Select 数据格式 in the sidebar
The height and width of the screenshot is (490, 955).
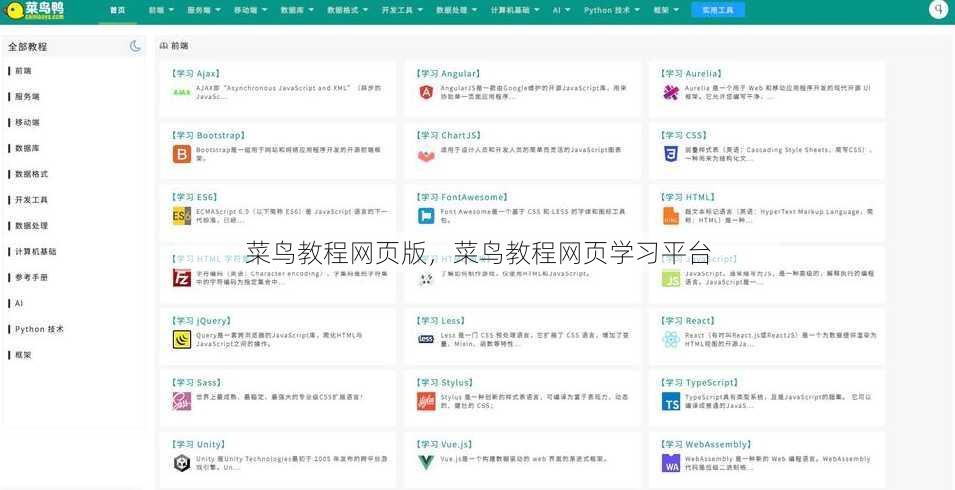coord(31,174)
